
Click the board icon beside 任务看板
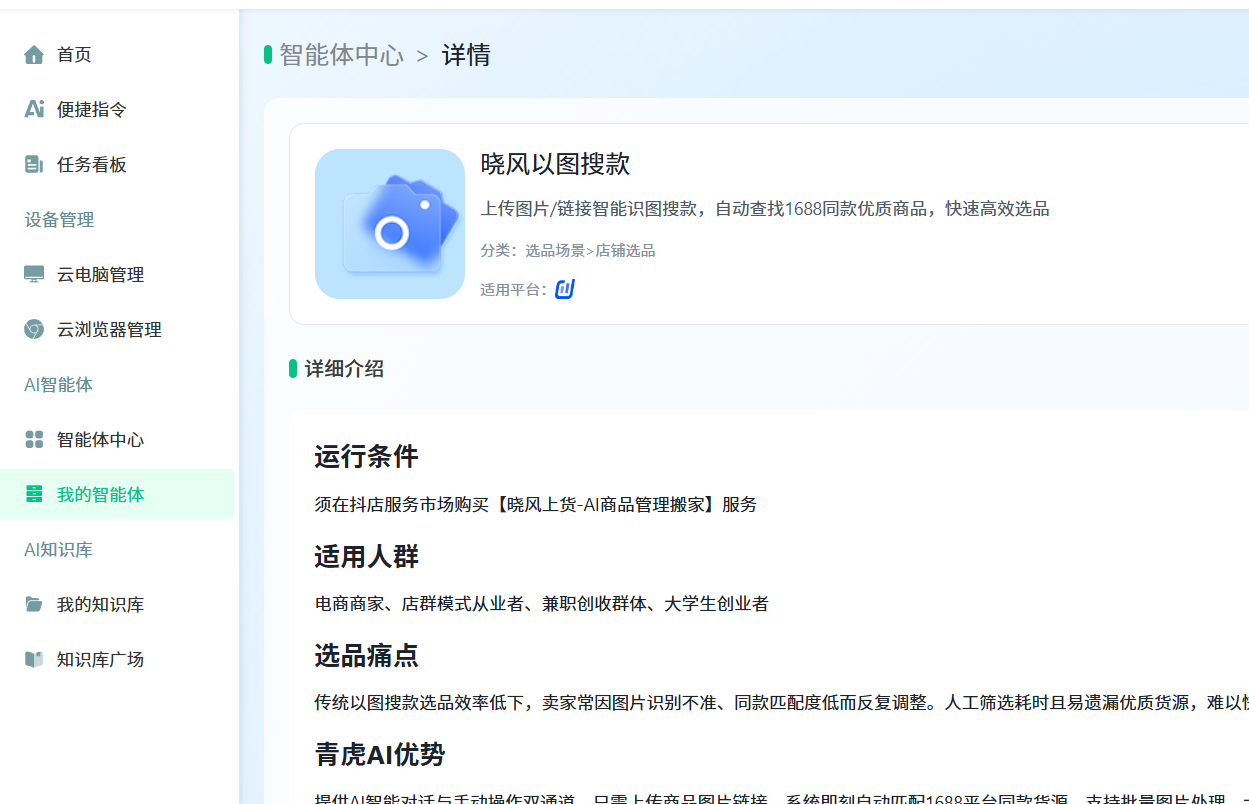tap(34, 165)
